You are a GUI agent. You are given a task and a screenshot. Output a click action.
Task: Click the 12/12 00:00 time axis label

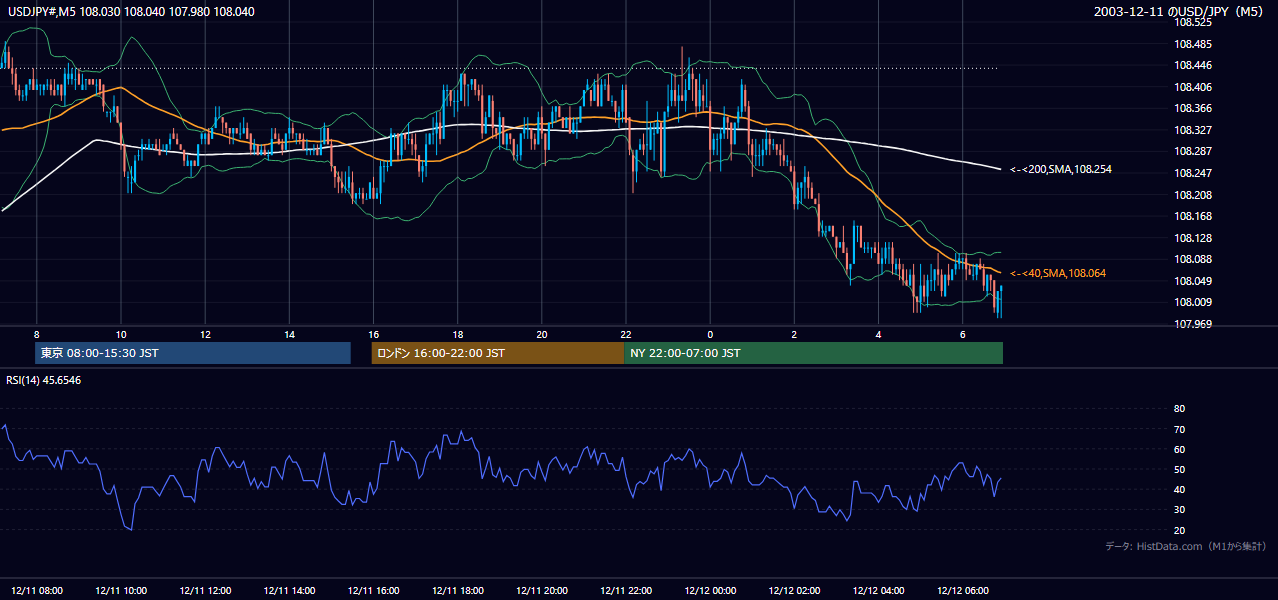(709, 591)
